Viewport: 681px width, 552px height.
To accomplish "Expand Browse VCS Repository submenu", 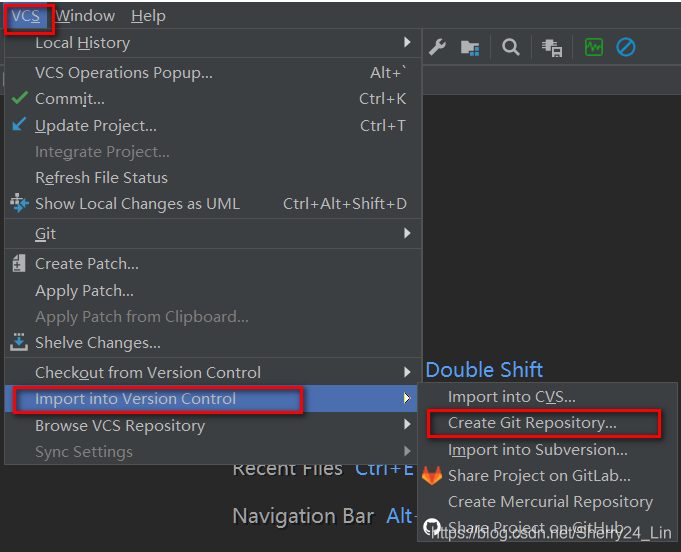I will pos(211,426).
